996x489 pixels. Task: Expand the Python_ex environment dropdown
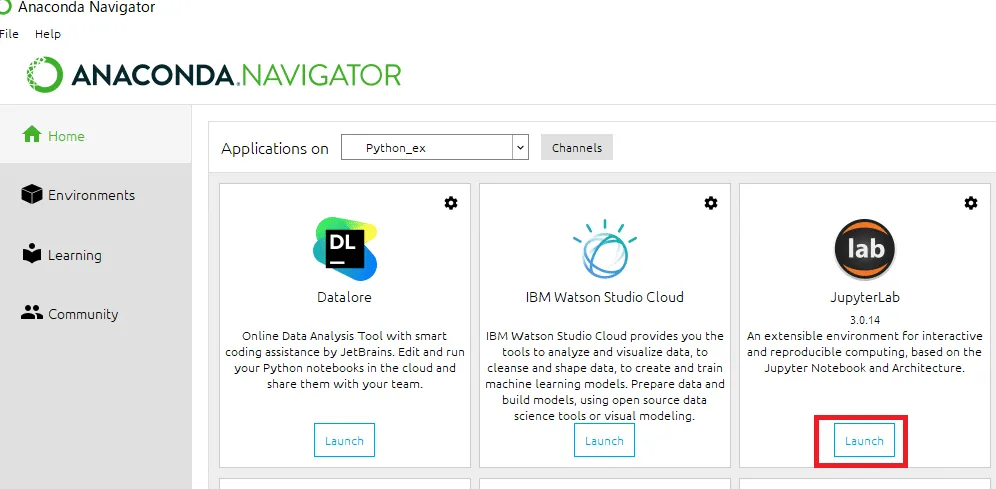[x=434, y=147]
